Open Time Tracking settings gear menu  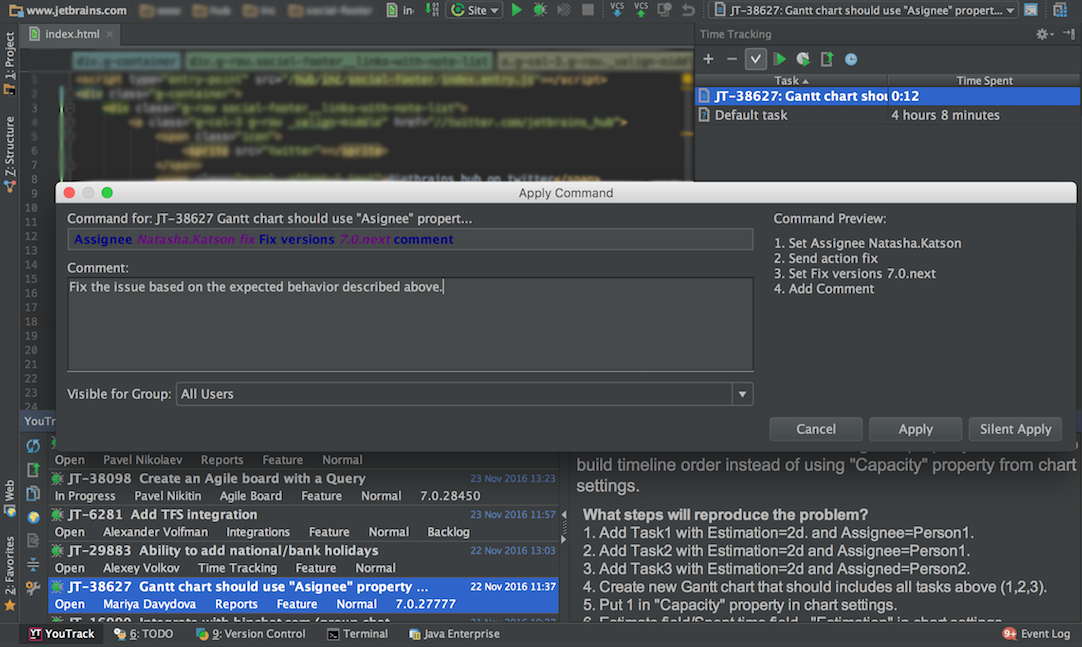1044,34
